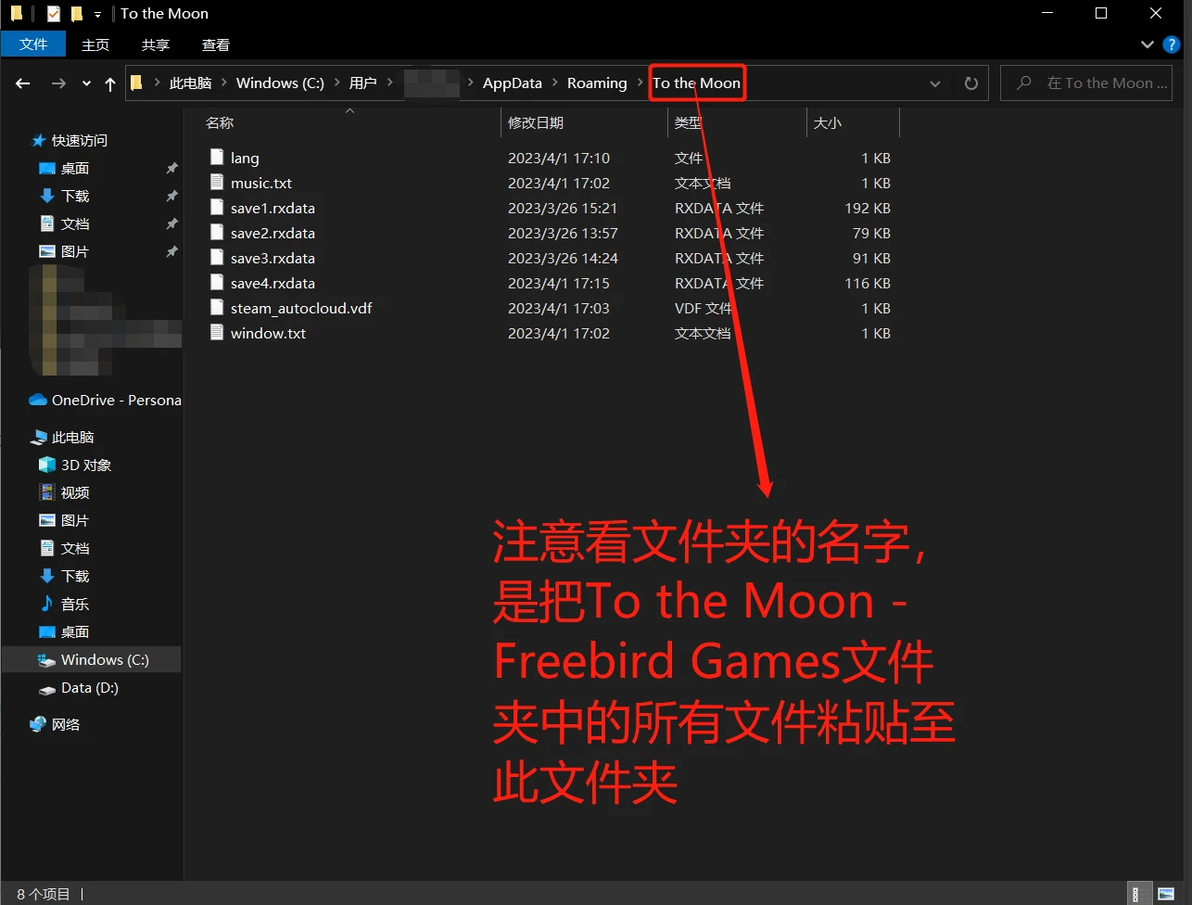Viewport: 1192px width, 905px height.
Task: Select Data (D:) drive in sidebar
Action: click(x=89, y=687)
